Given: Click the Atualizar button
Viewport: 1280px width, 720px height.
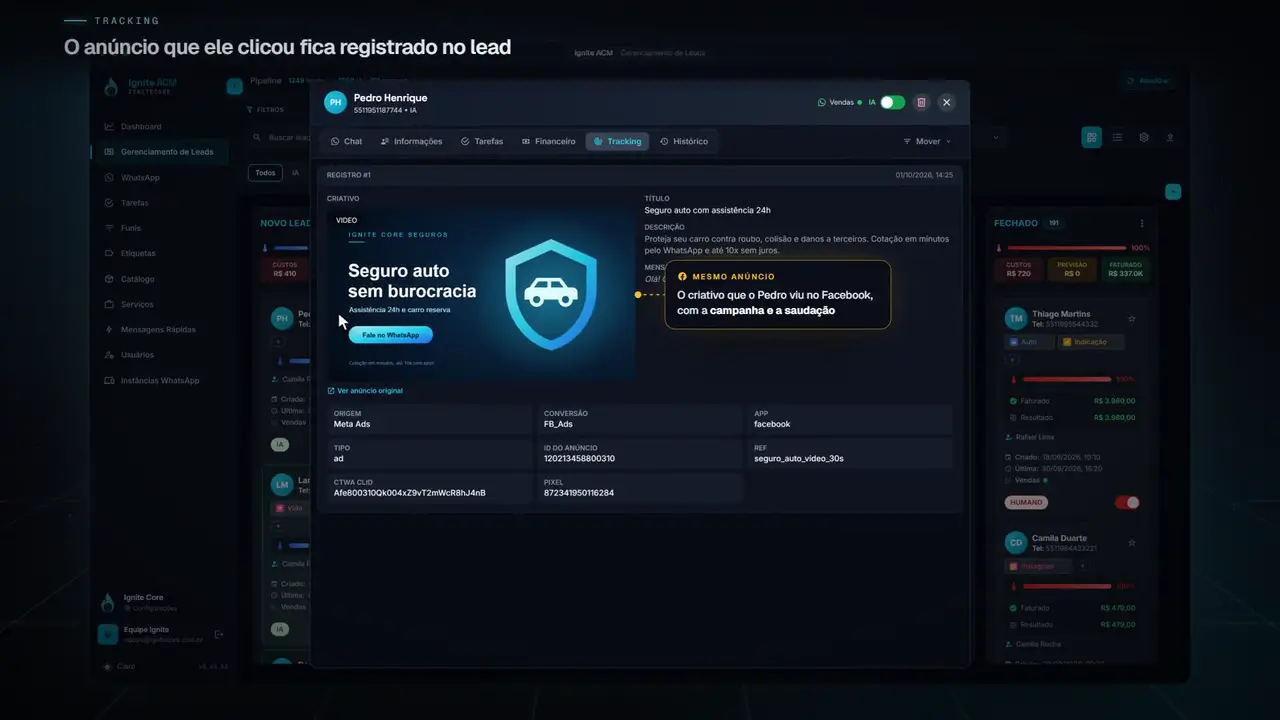Looking at the screenshot, I should coord(1147,81).
